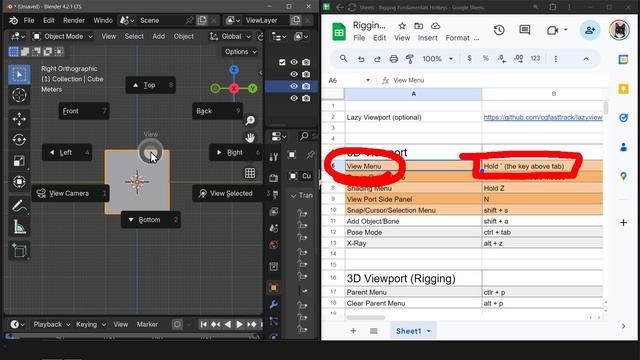Screen dimensions: 640x360
Task: Format as percent in Sheets toolbar
Action: [485, 59]
